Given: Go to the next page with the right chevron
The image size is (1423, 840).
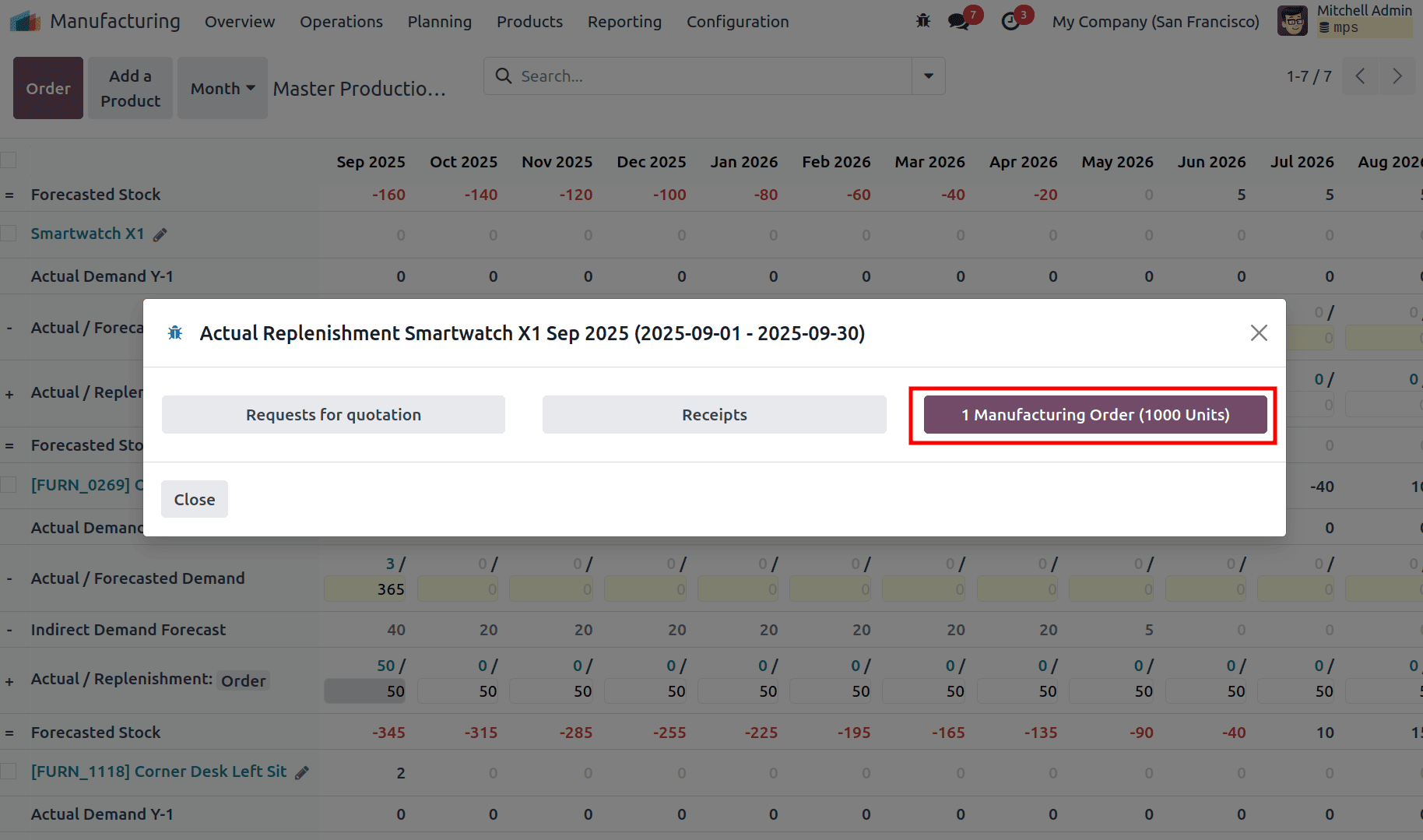Looking at the screenshot, I should (x=1397, y=76).
